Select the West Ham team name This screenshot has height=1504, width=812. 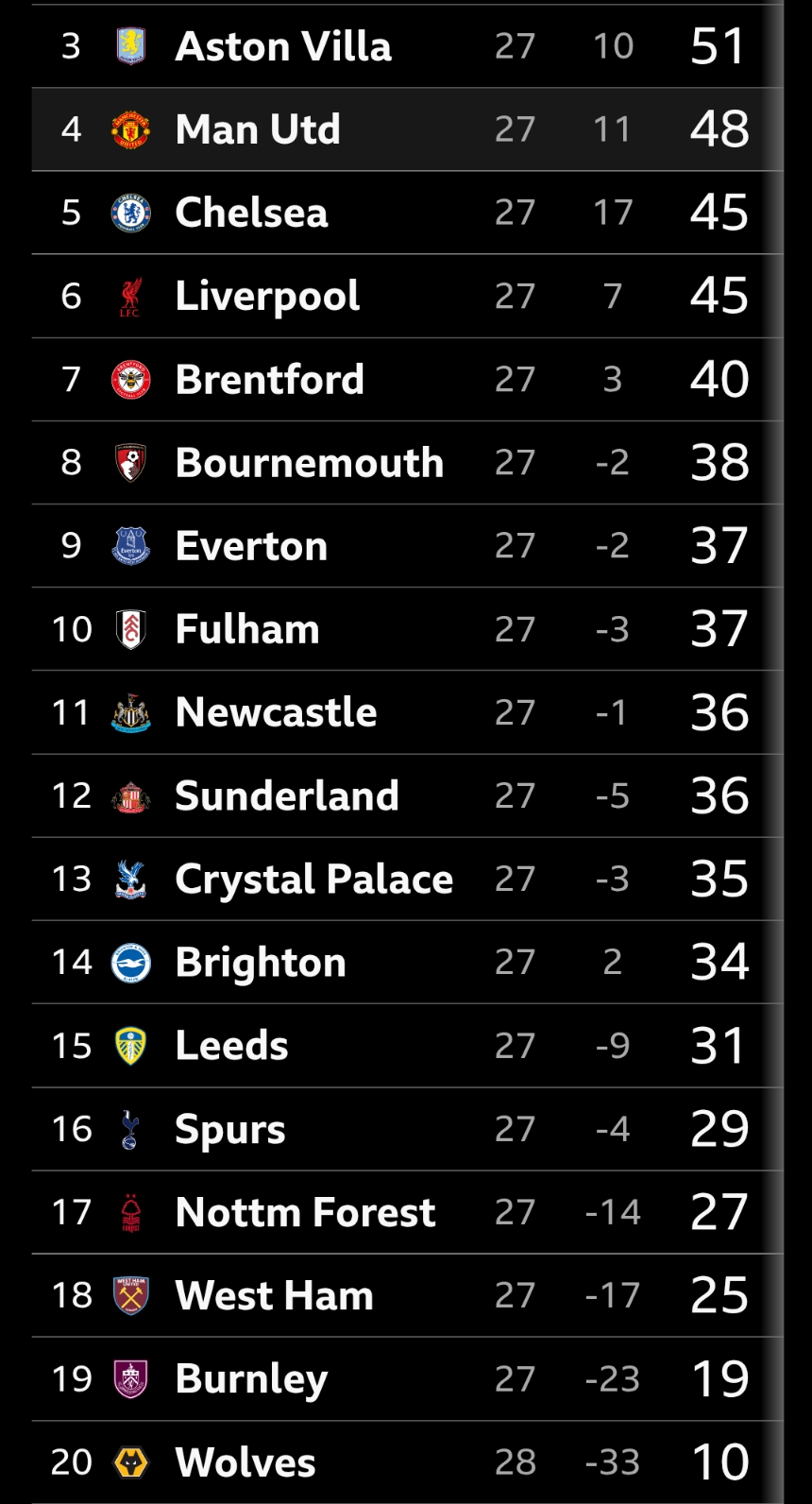pyautogui.click(x=274, y=1295)
